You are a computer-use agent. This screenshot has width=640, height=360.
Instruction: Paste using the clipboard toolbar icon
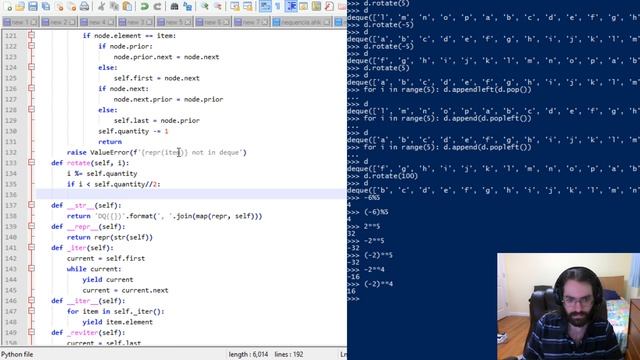(x=127, y=6)
